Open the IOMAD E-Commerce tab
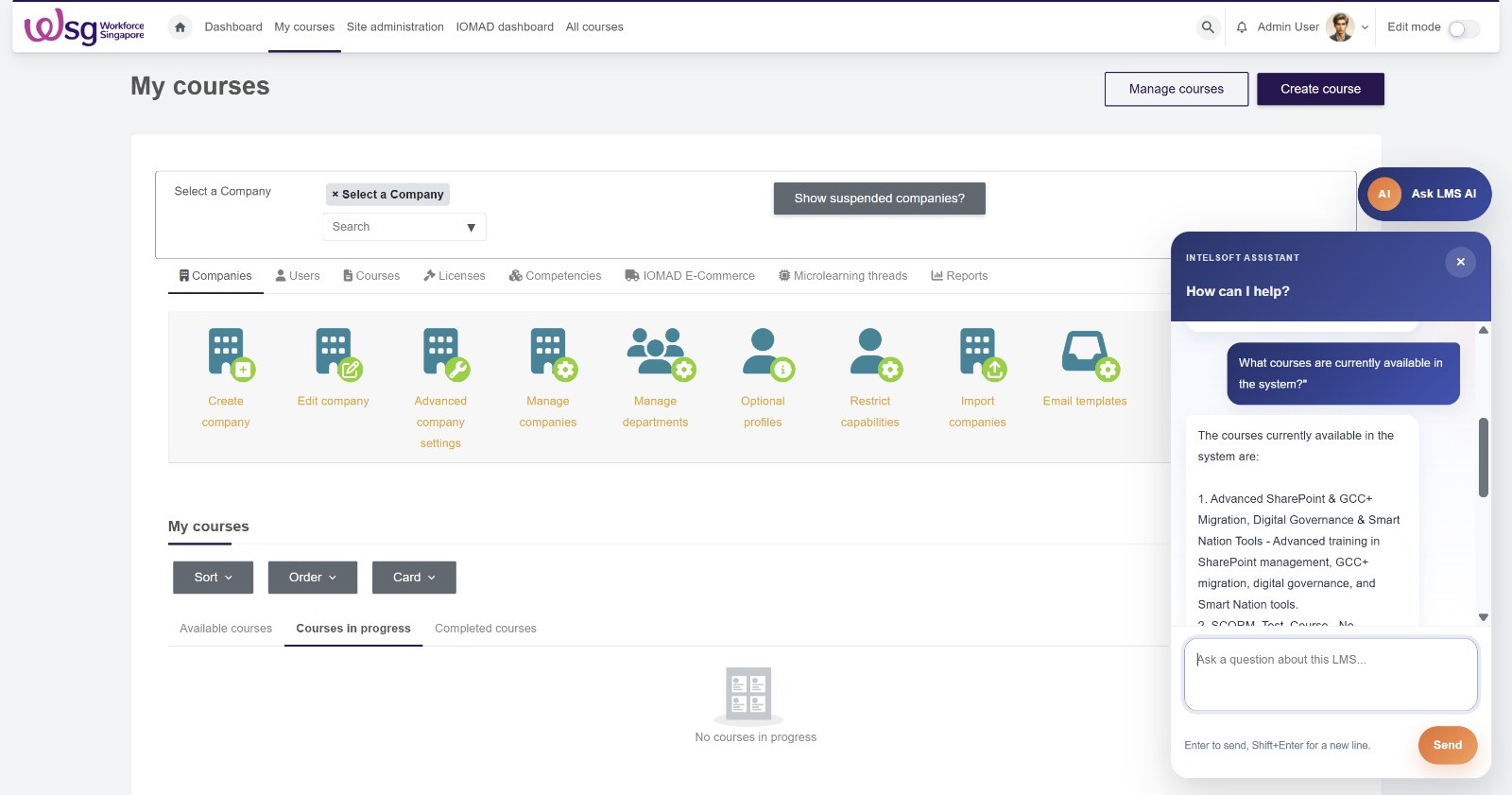1512x795 pixels. [x=690, y=276]
